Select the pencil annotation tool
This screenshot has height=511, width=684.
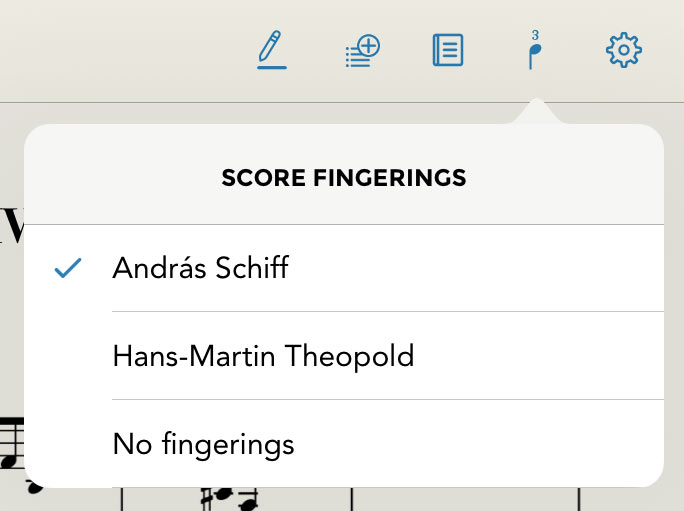(270, 47)
